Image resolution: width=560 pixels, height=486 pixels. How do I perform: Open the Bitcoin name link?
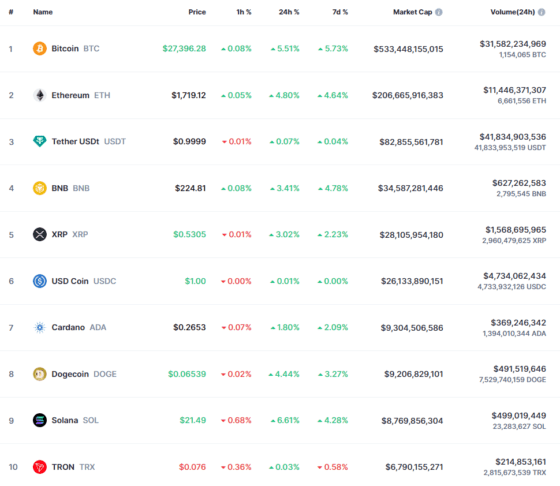click(x=65, y=49)
